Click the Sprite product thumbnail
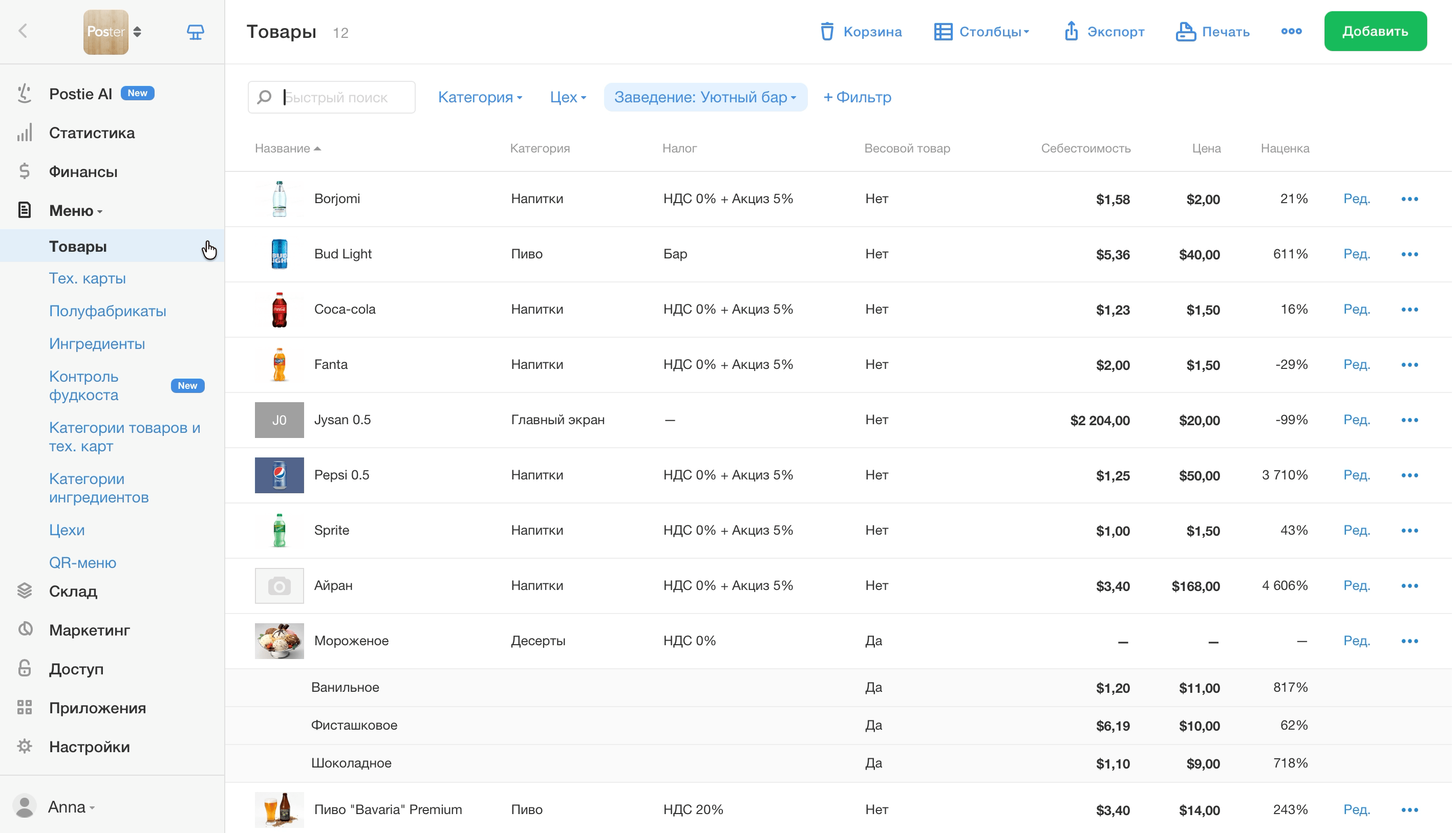 [280, 531]
